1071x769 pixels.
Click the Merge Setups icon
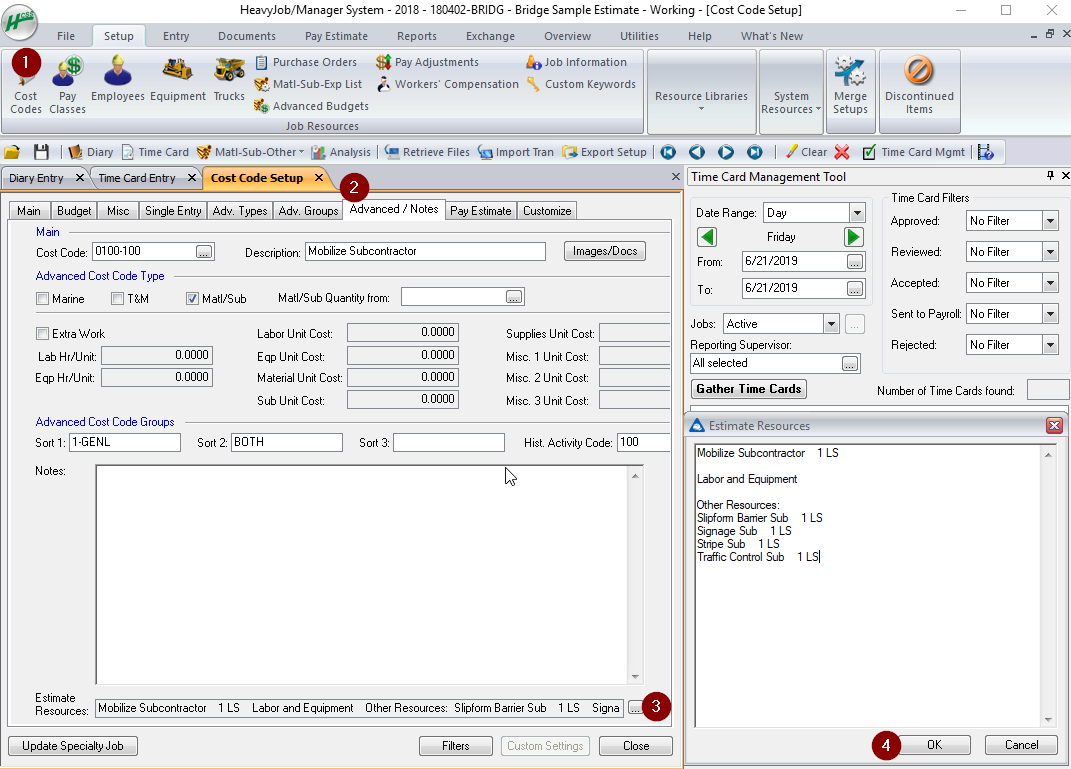(x=850, y=85)
